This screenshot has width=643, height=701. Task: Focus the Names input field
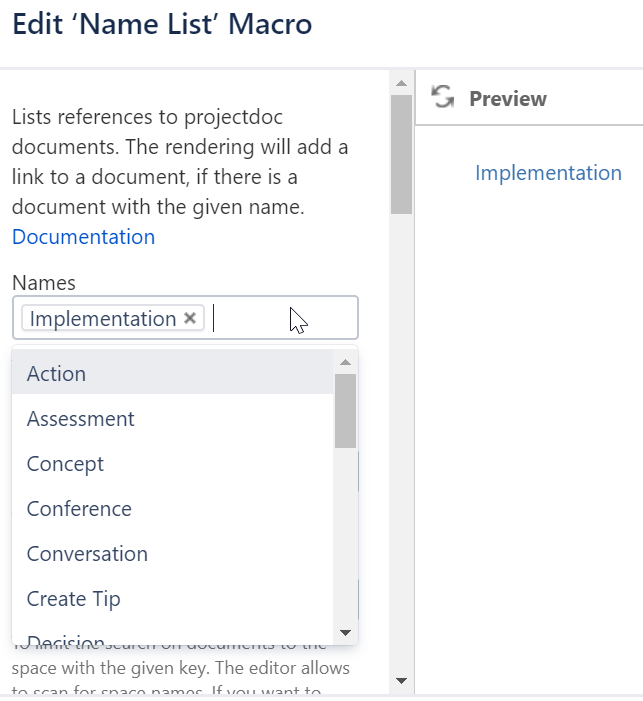coord(280,318)
